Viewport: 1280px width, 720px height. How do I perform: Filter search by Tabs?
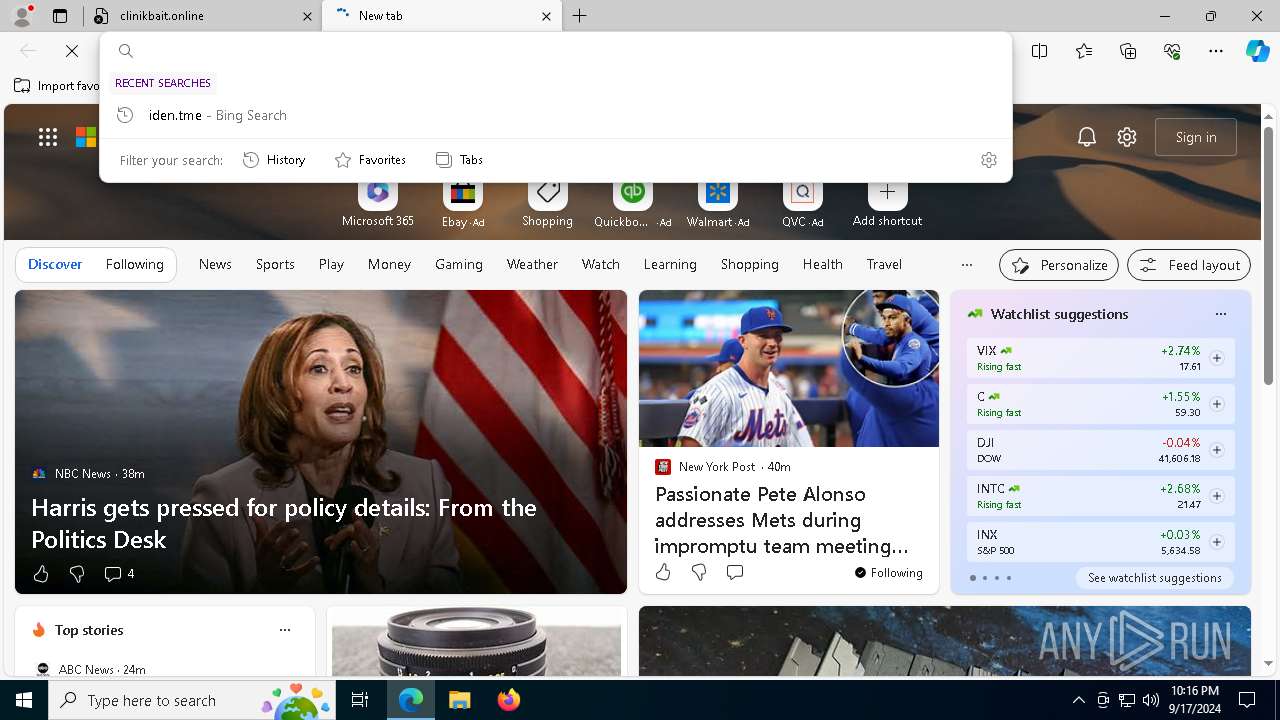459,160
